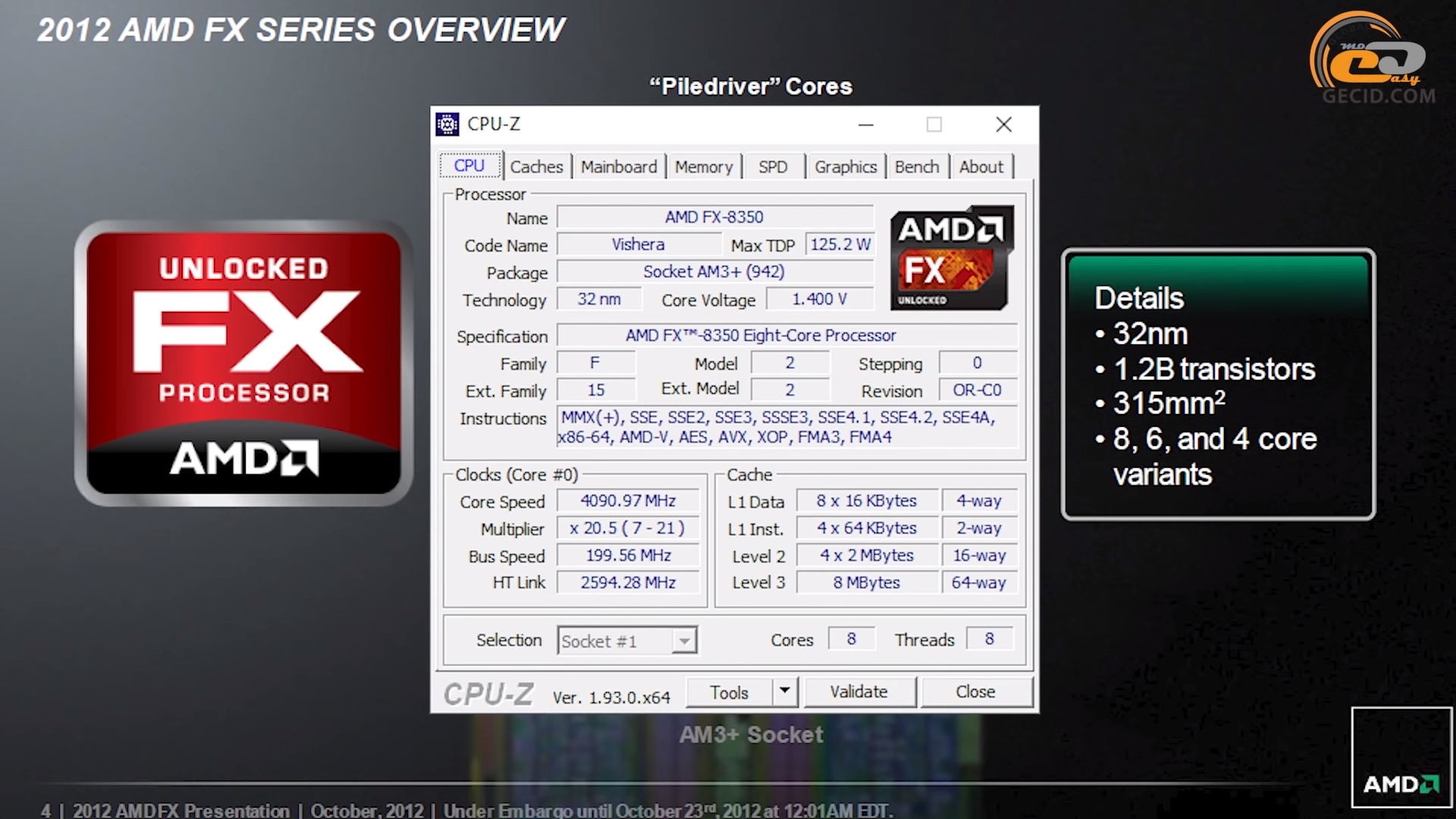Click the 64-way Level 3 associativity
The image size is (1456, 819).
[979, 582]
